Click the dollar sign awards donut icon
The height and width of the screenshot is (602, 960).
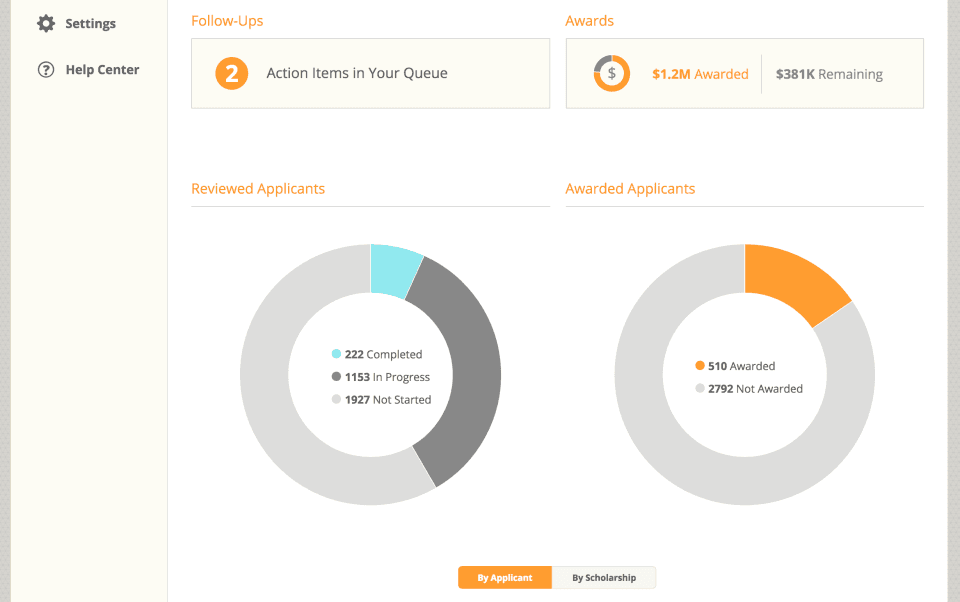pos(611,74)
